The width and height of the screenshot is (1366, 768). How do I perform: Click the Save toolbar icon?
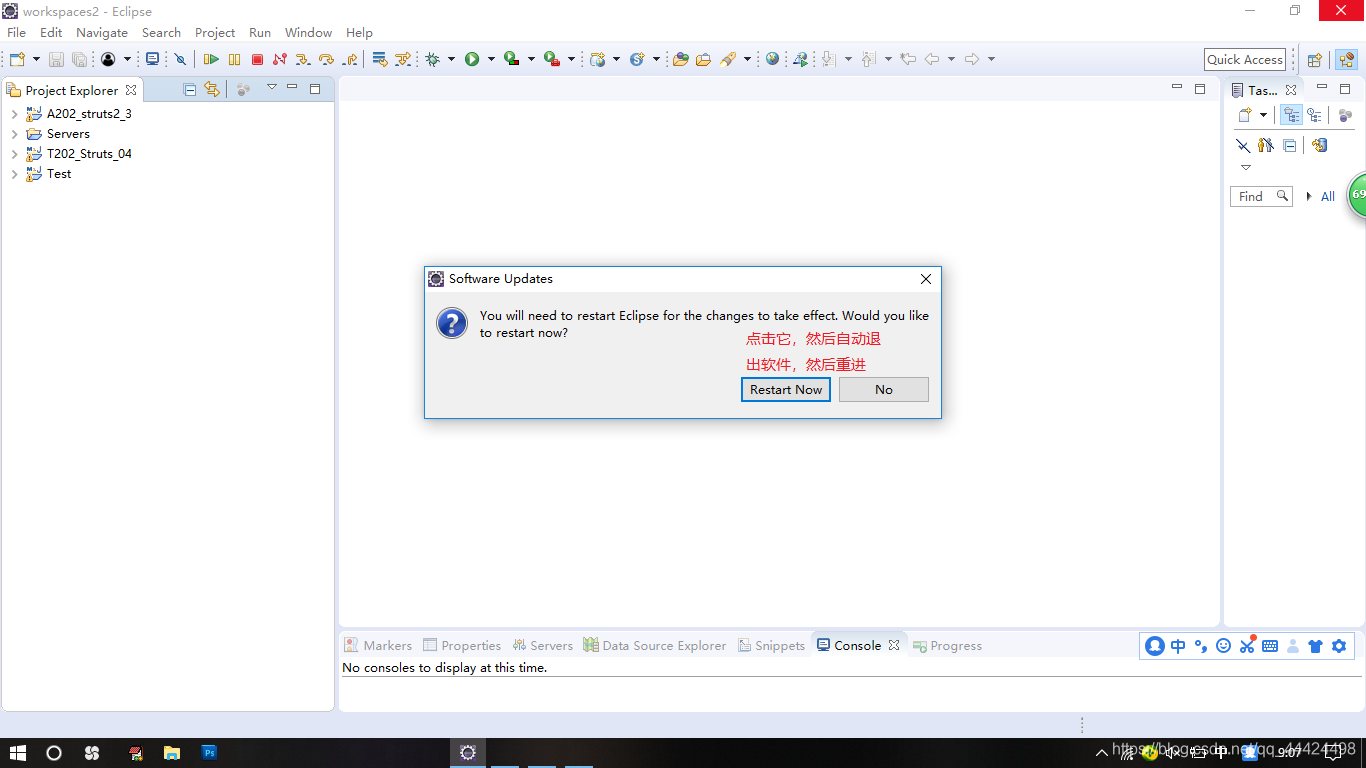pos(56,59)
